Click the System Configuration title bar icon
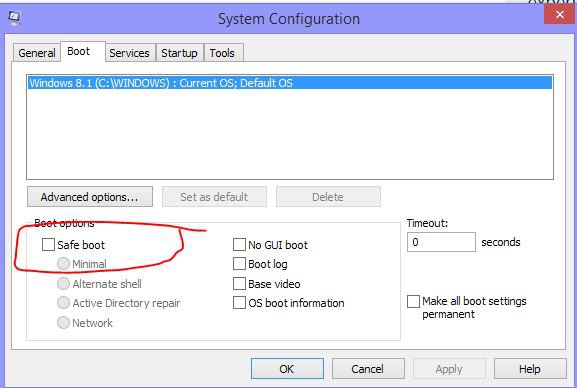 15,18
